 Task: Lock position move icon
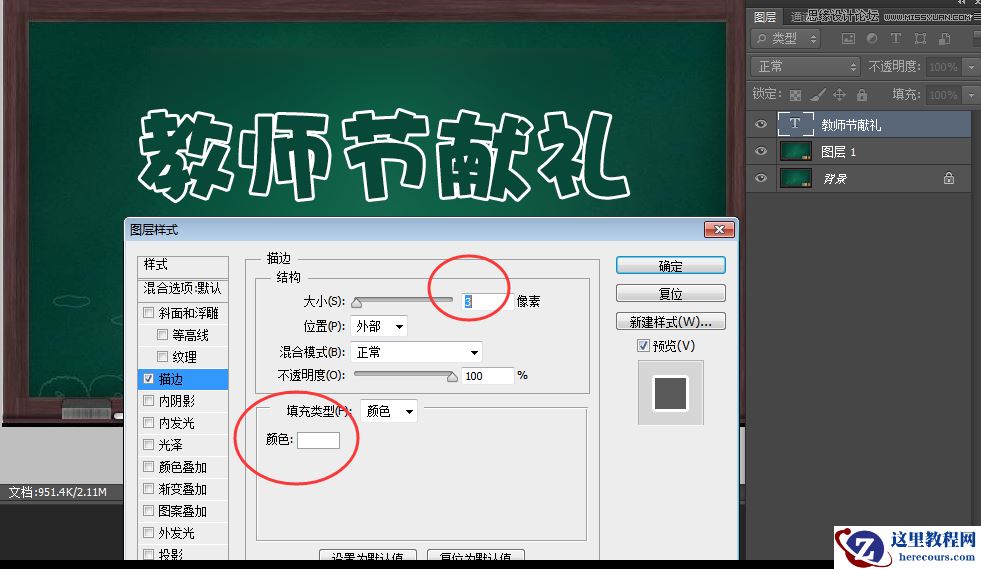pyautogui.click(x=839, y=95)
